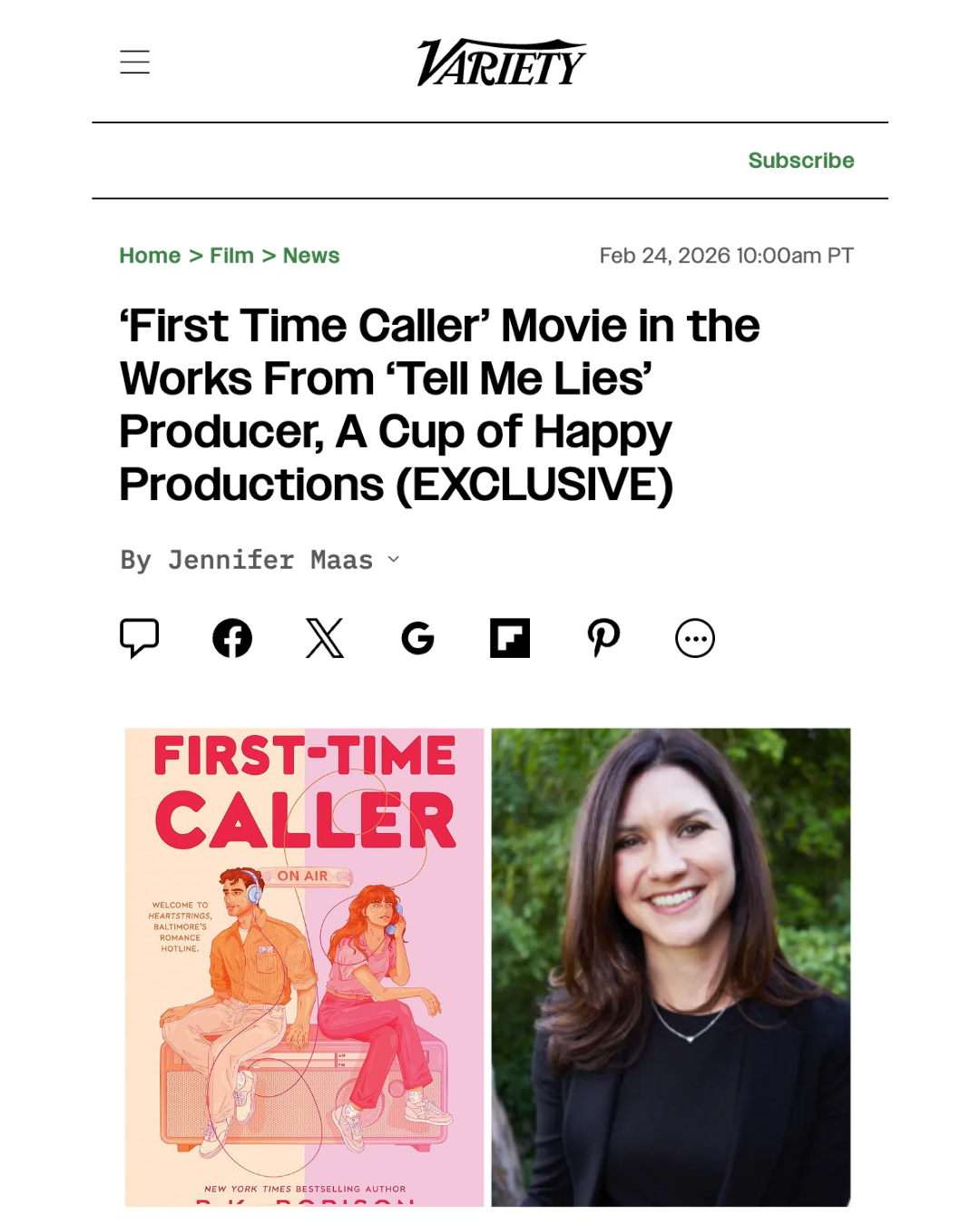The image size is (980, 1225).
Task: Share the article on Facebook
Action: click(x=232, y=638)
